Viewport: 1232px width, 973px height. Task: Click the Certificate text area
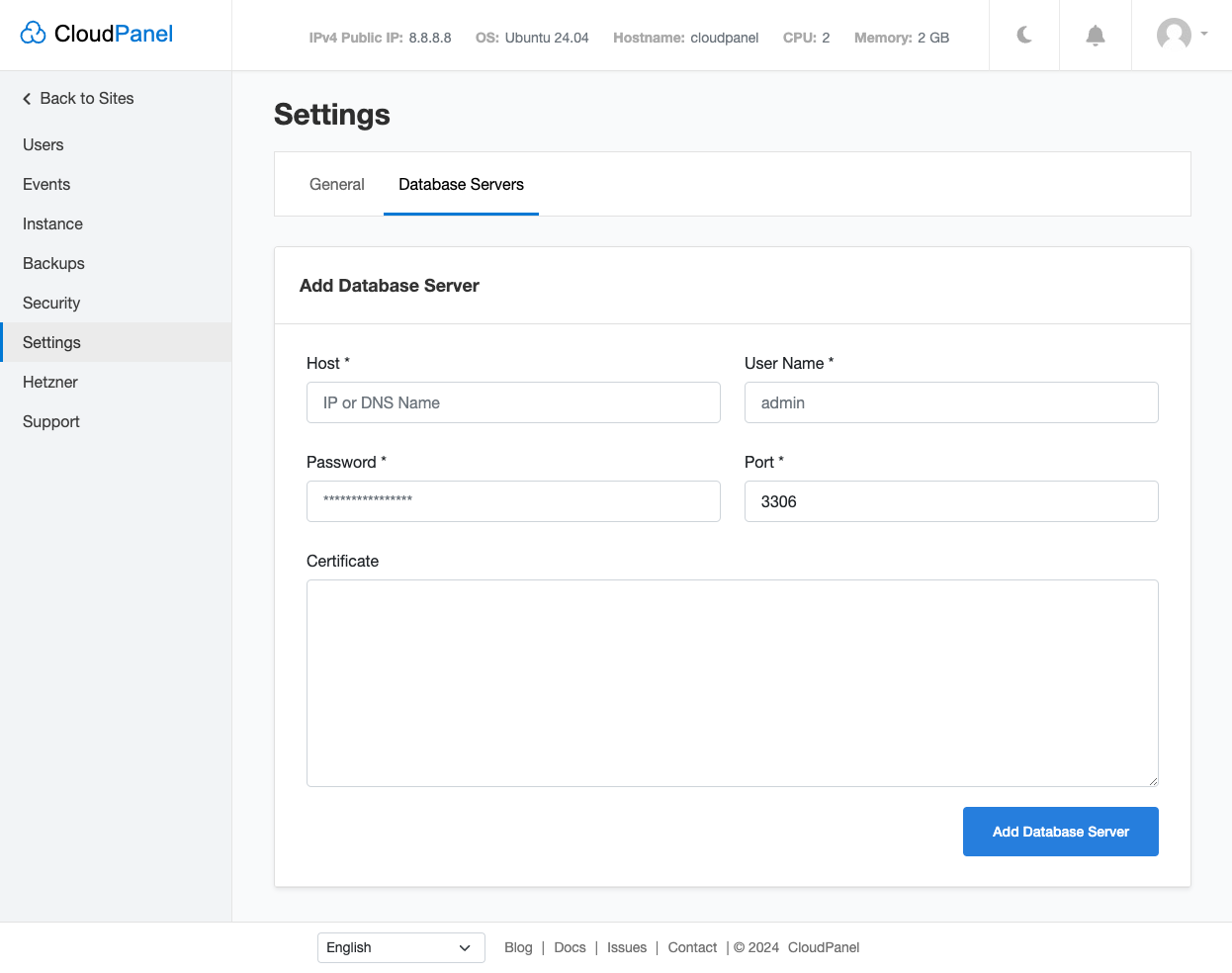[733, 682]
